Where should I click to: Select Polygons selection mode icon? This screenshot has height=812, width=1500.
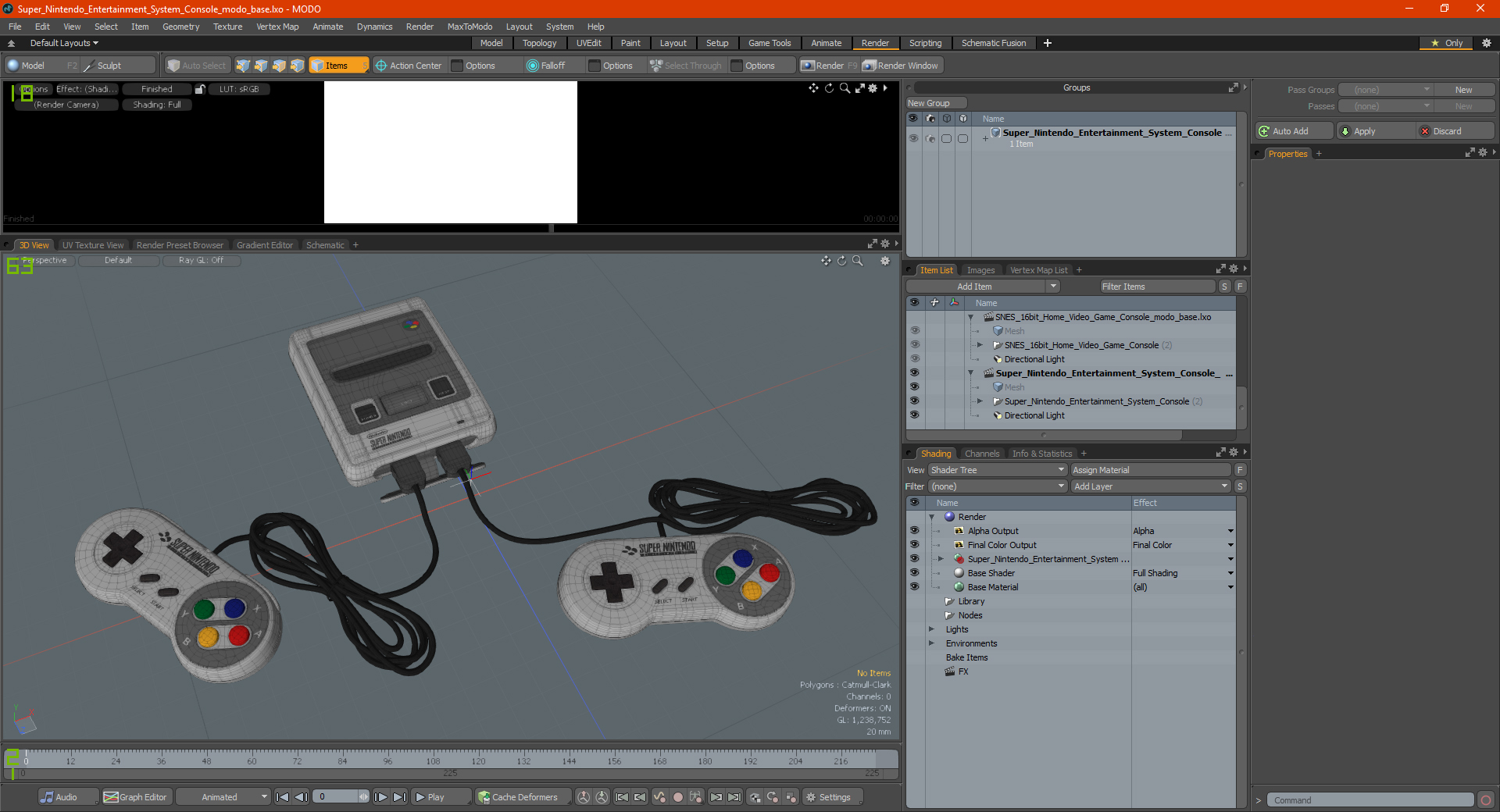tap(279, 66)
